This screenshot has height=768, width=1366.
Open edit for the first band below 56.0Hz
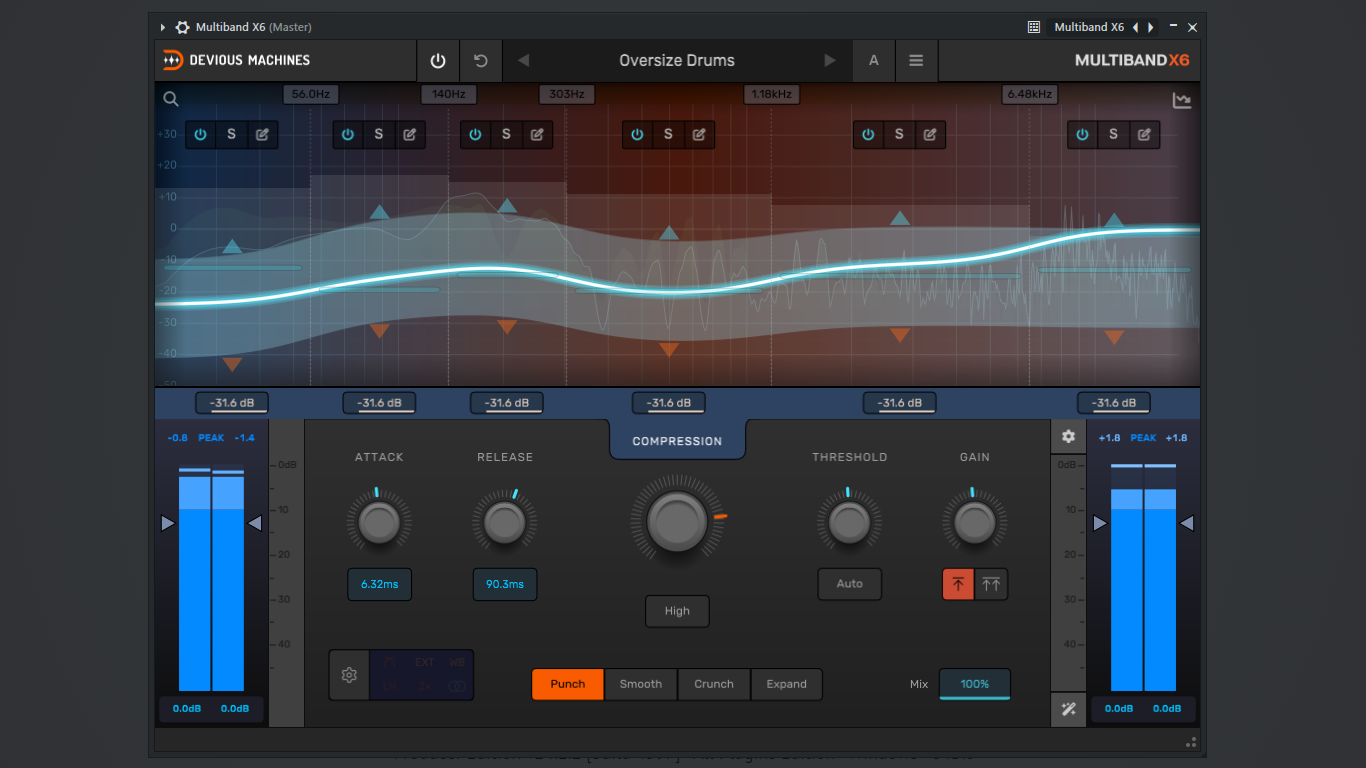pyautogui.click(x=262, y=135)
